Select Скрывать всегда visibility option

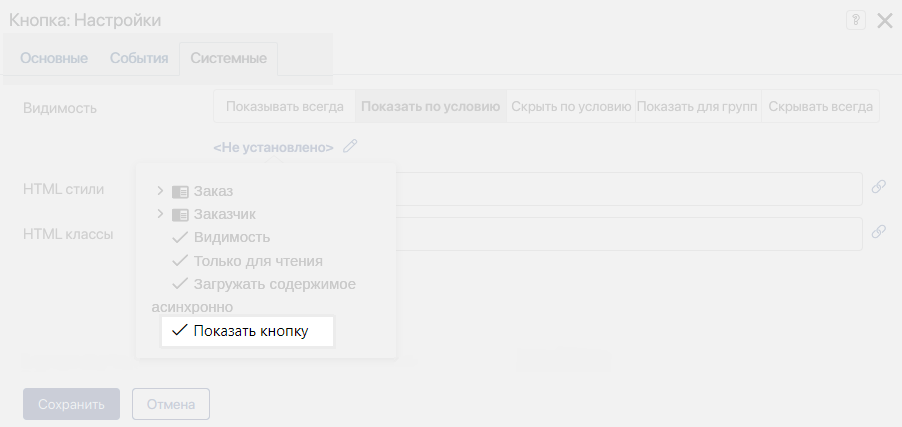point(821,106)
